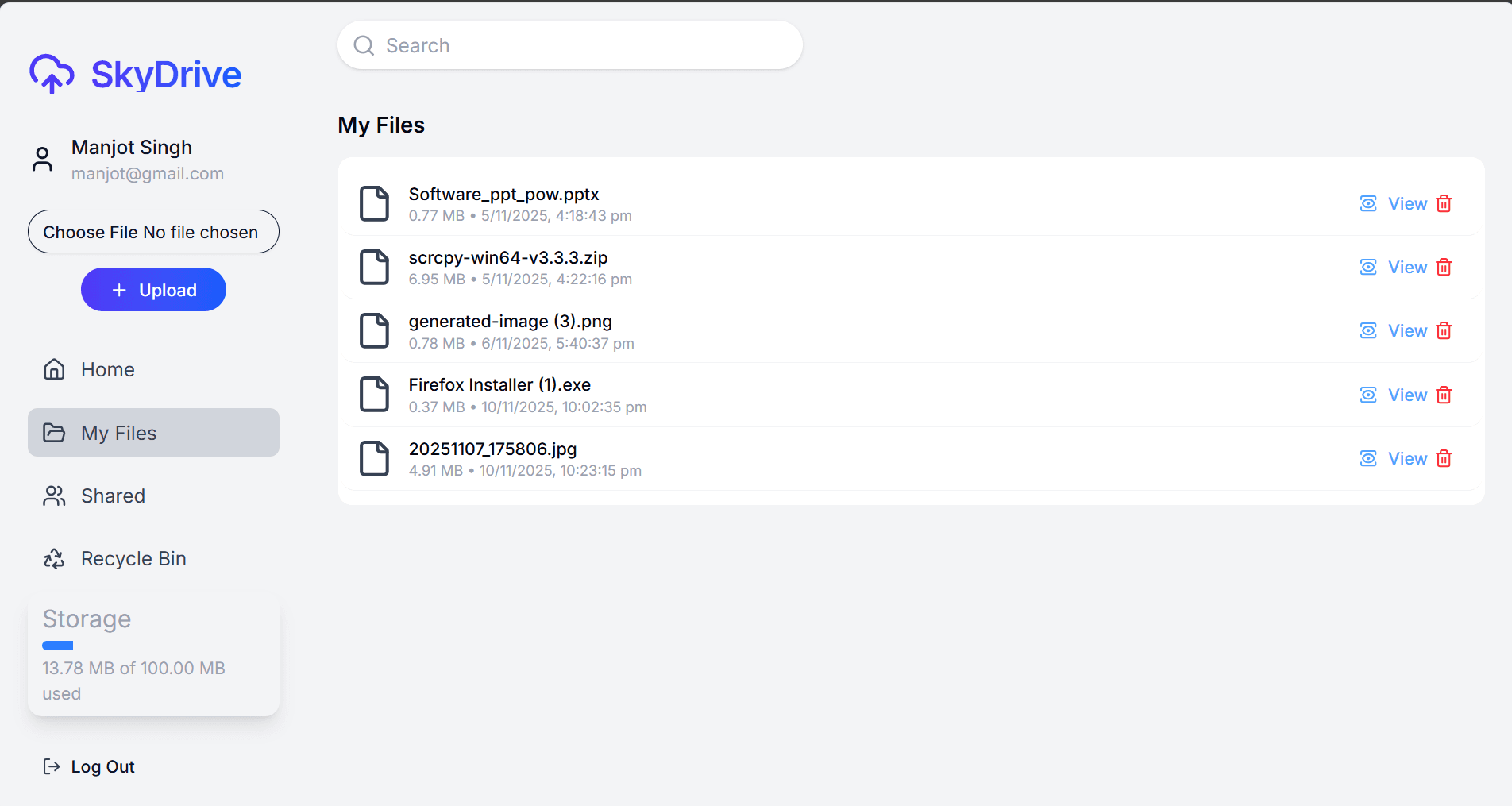Open the Shared section
This screenshot has height=806, width=1512.
point(113,496)
